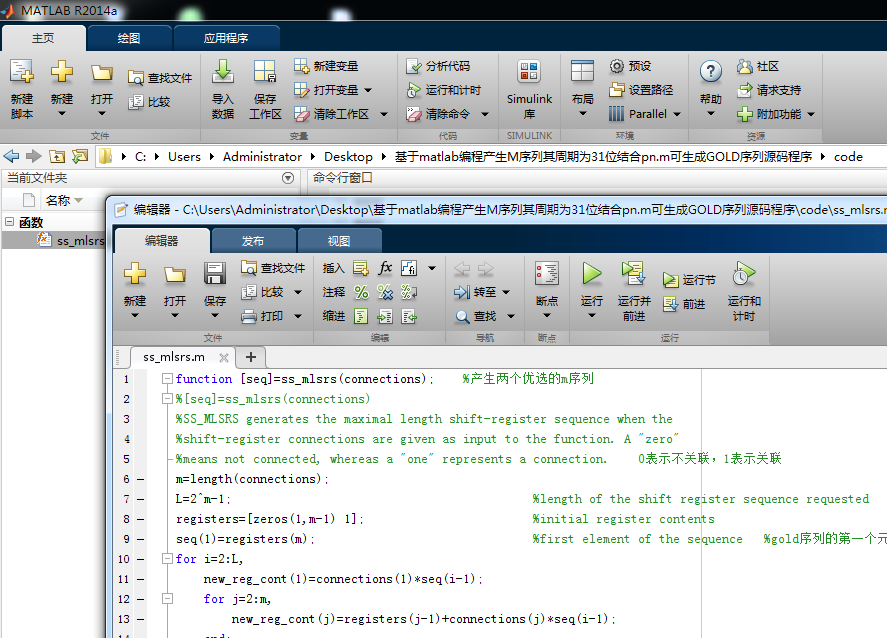Open Community (社区) link icon
Image resolution: width=887 pixels, height=638 pixels.
[744, 66]
